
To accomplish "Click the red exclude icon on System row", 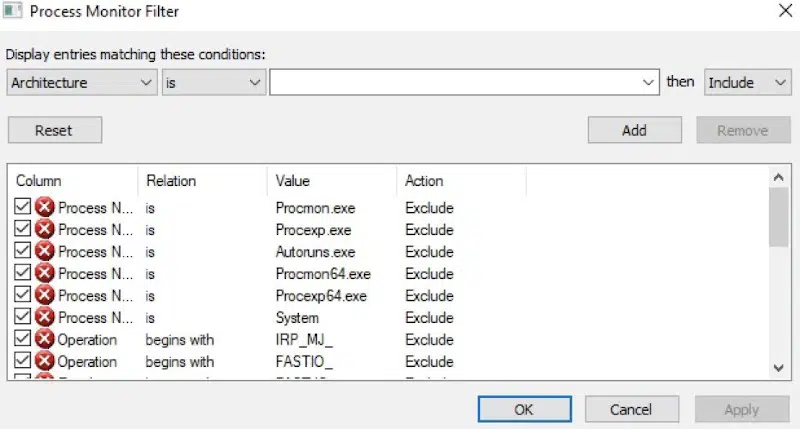I will tap(45, 318).
